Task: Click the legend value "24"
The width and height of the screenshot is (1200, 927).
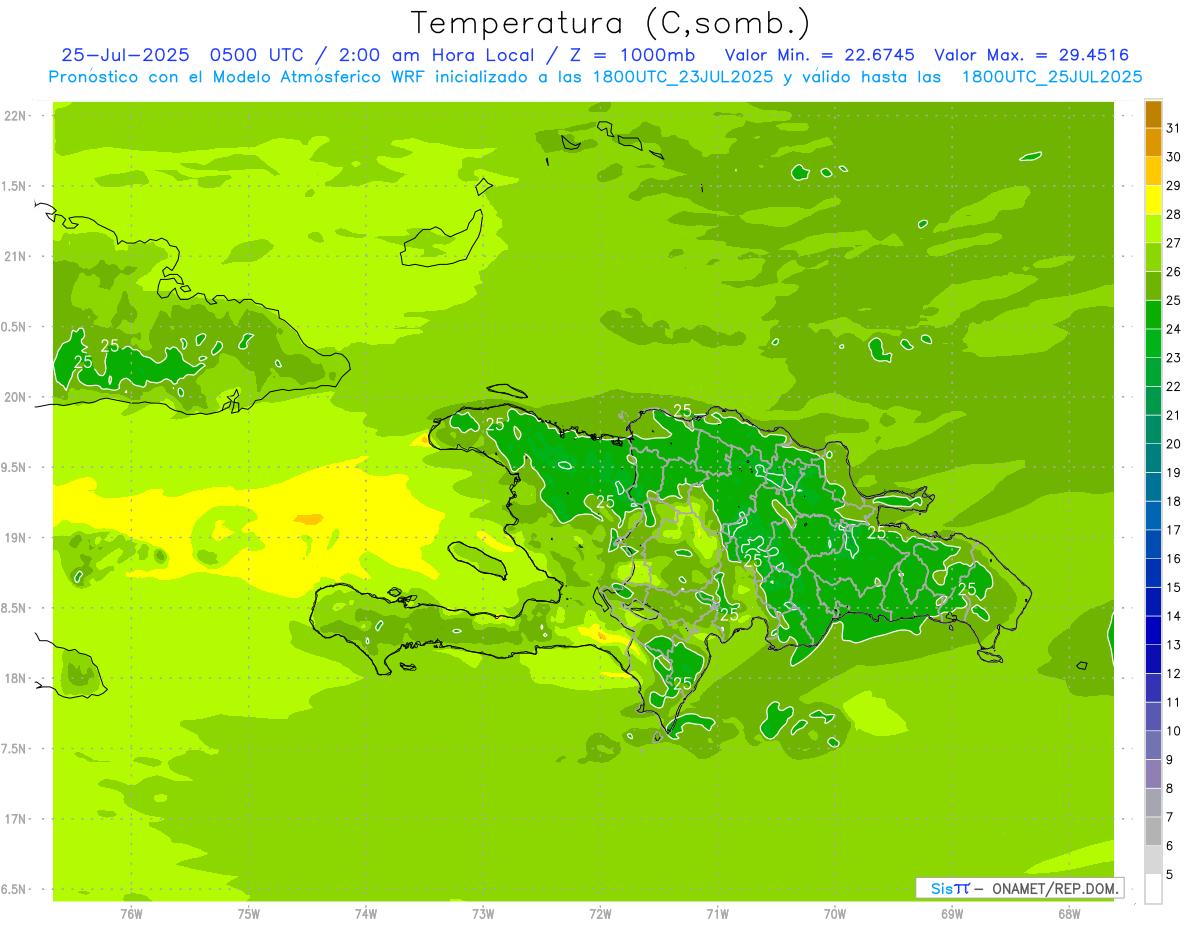Action: [1174, 329]
